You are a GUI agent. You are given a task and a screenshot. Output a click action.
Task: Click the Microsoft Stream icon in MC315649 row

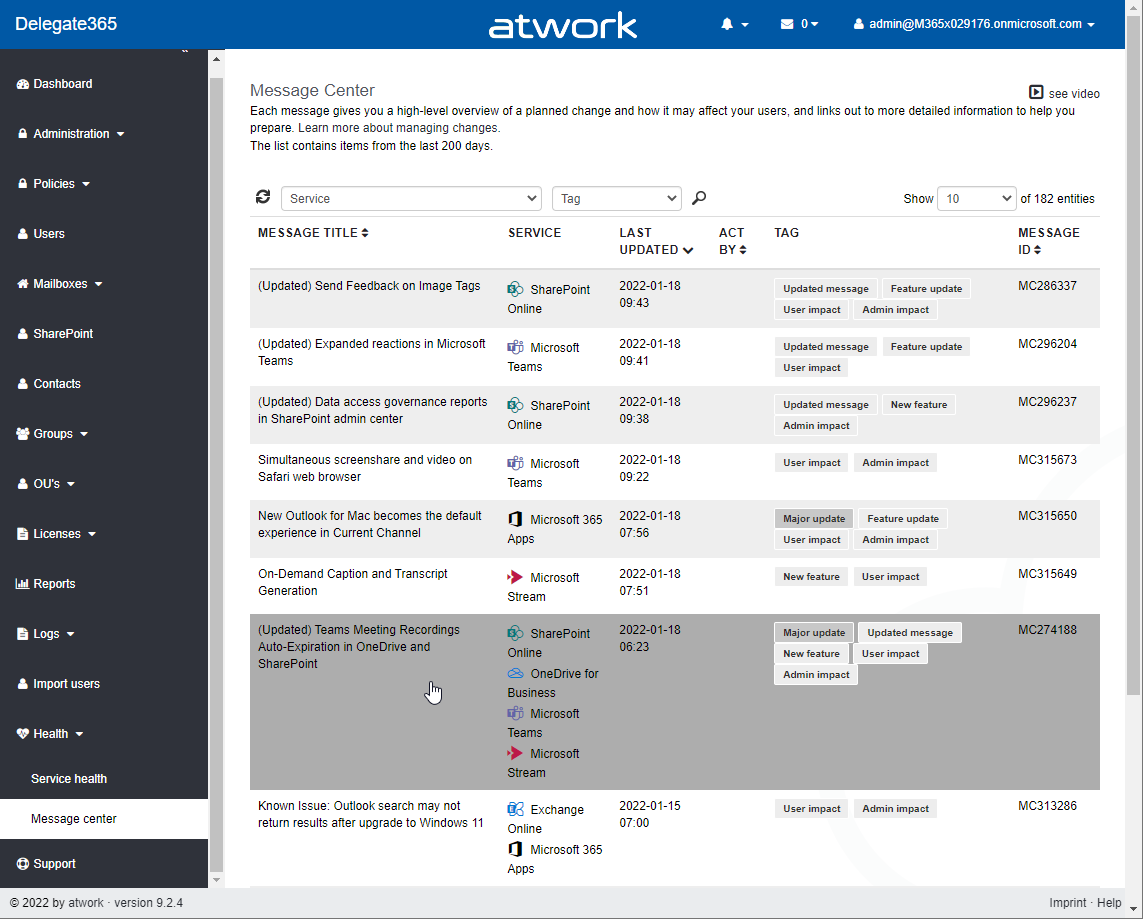[x=516, y=577]
